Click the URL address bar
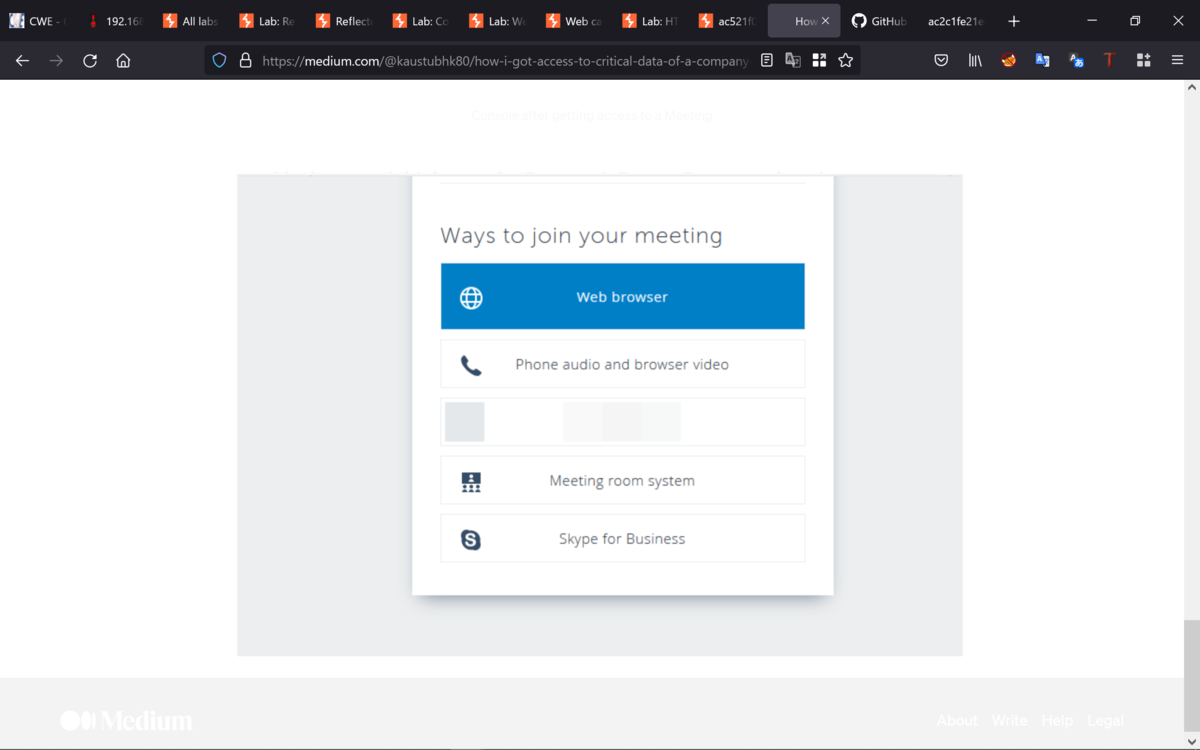Screen dimensions: 1200x750 (x=504, y=60)
